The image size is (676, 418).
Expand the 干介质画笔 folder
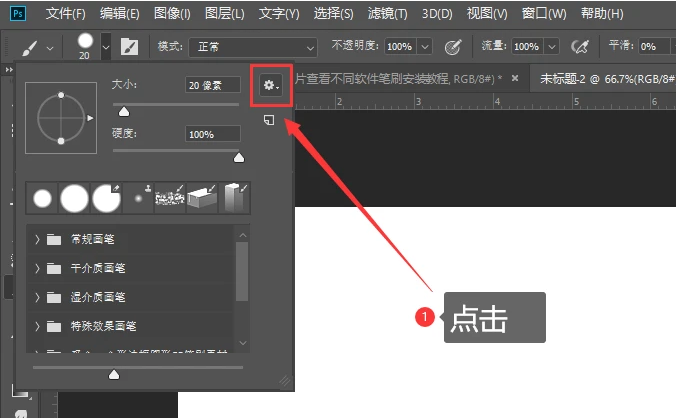click(37, 268)
